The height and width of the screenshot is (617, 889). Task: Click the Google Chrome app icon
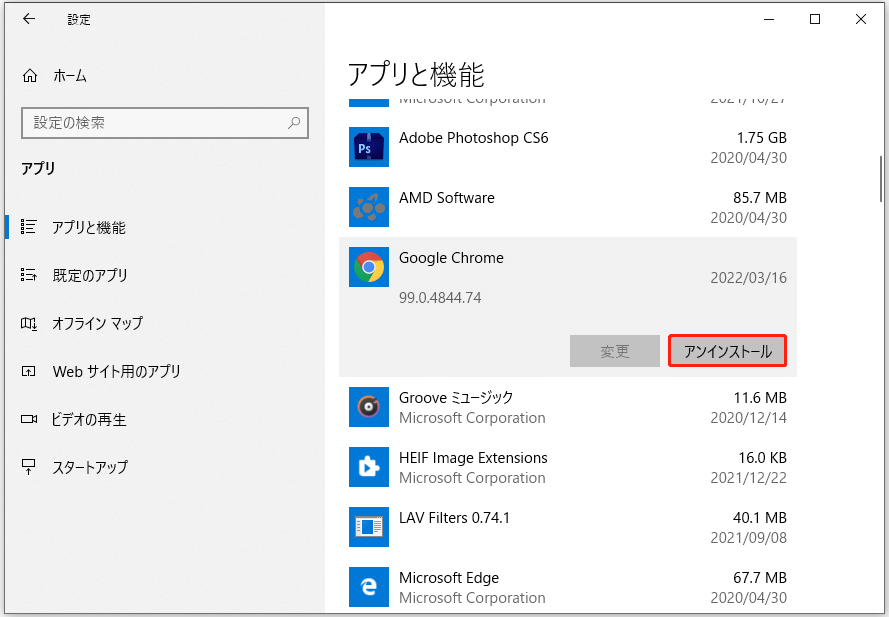[x=369, y=267]
